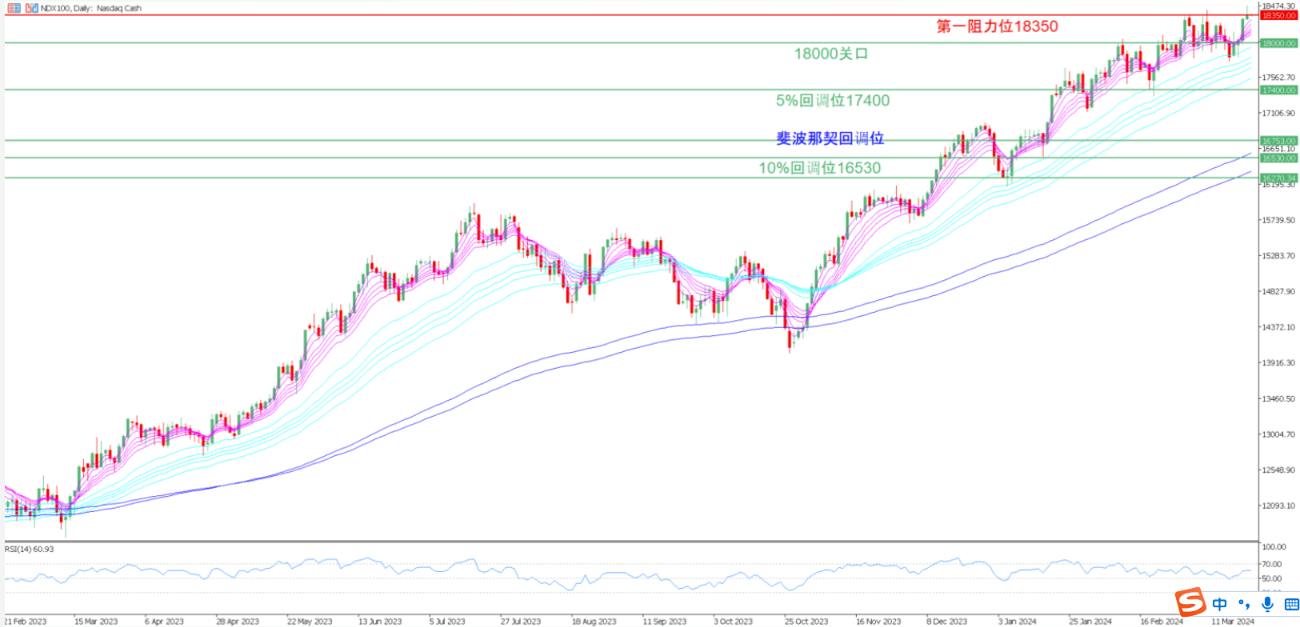This screenshot has height=627, width=1300.
Task: Click the Sogou input method S logo
Action: (1191, 602)
